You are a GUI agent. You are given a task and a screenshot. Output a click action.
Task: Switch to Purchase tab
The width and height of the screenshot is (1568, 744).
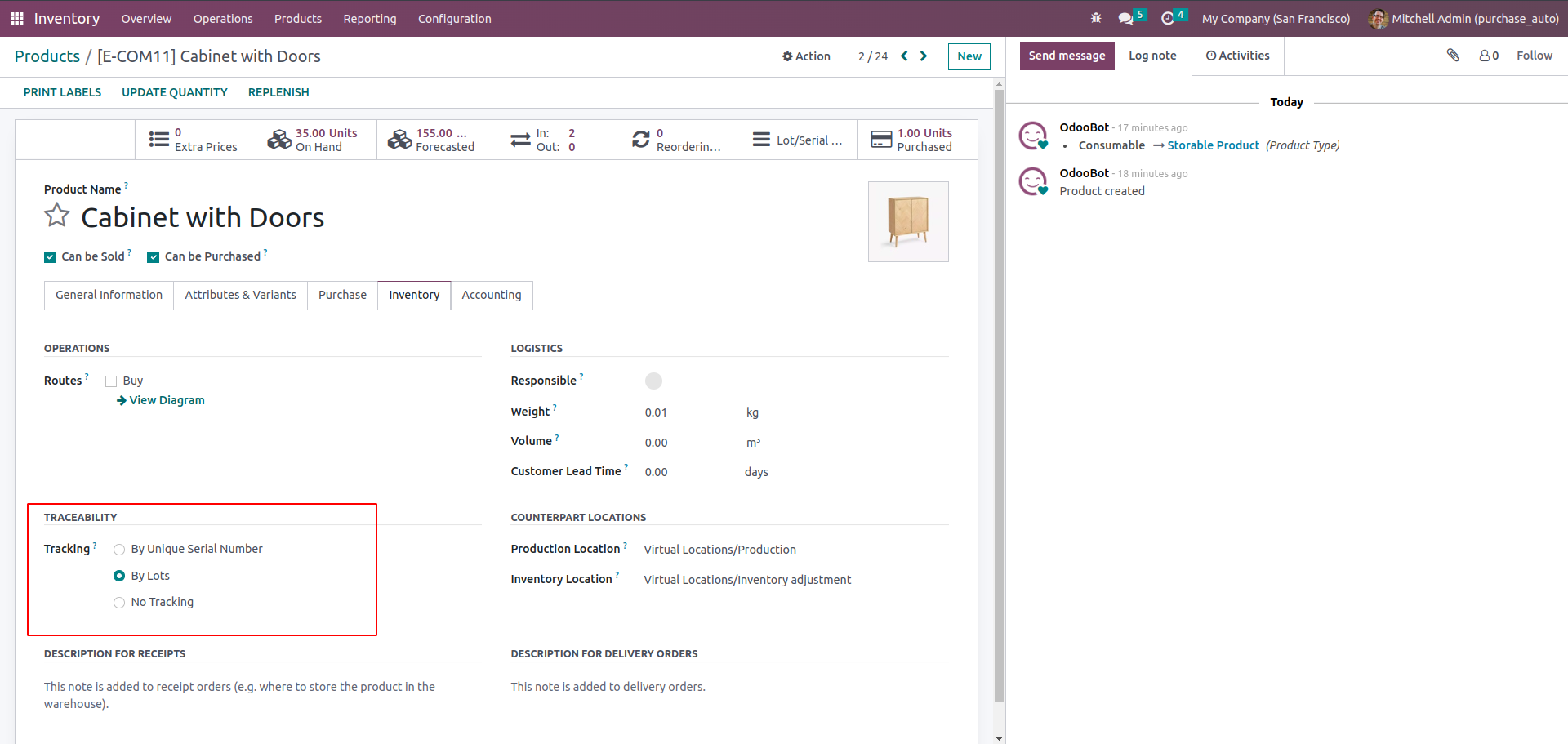tap(342, 295)
